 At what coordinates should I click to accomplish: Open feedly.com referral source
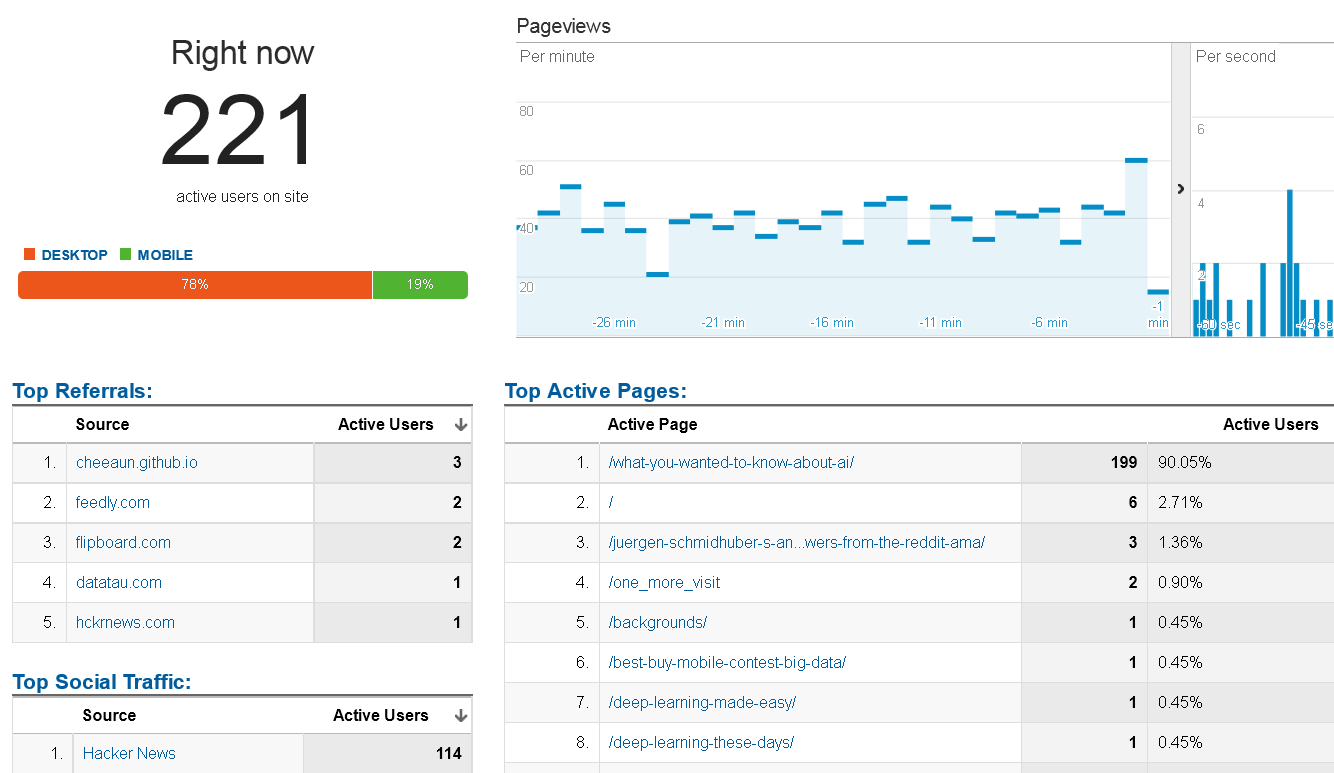pyautogui.click(x=113, y=502)
